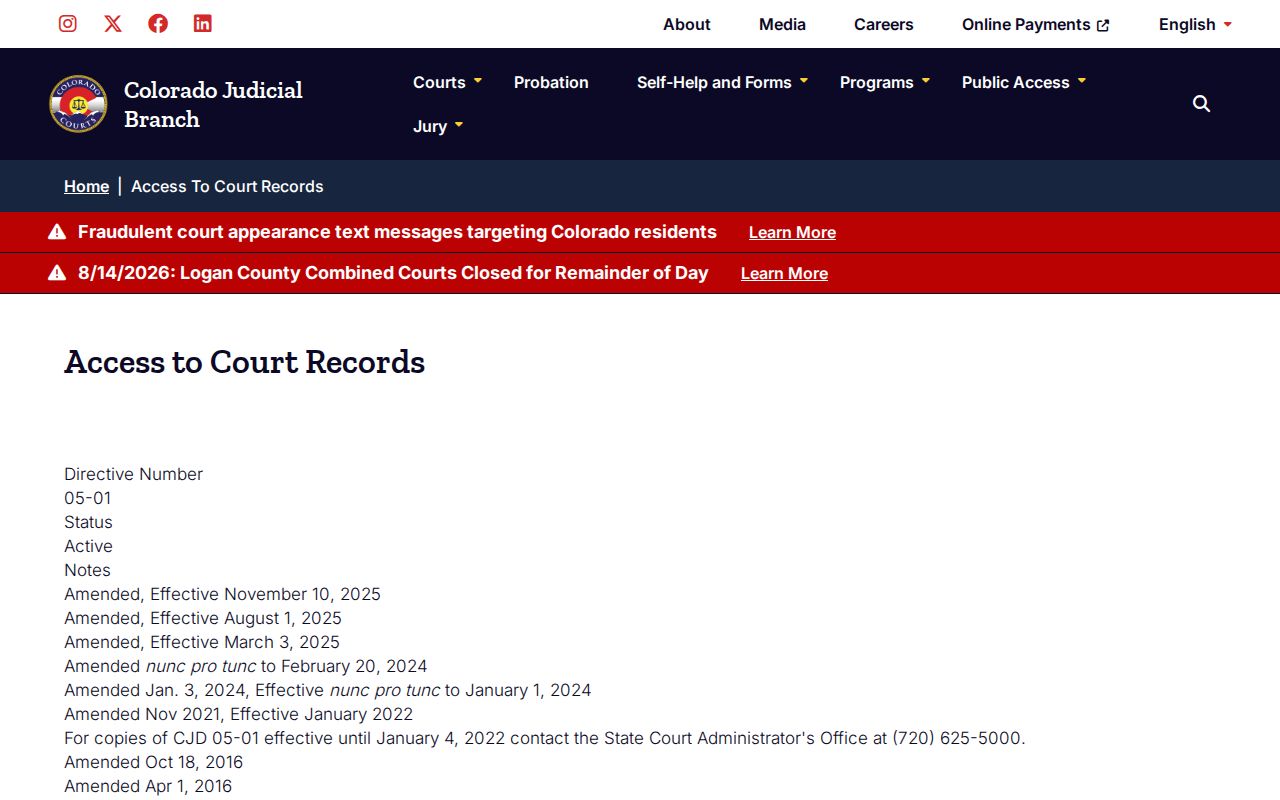Click the fraudulent court appearance alert headline
Screen dimensions: 1280x800
(x=397, y=232)
